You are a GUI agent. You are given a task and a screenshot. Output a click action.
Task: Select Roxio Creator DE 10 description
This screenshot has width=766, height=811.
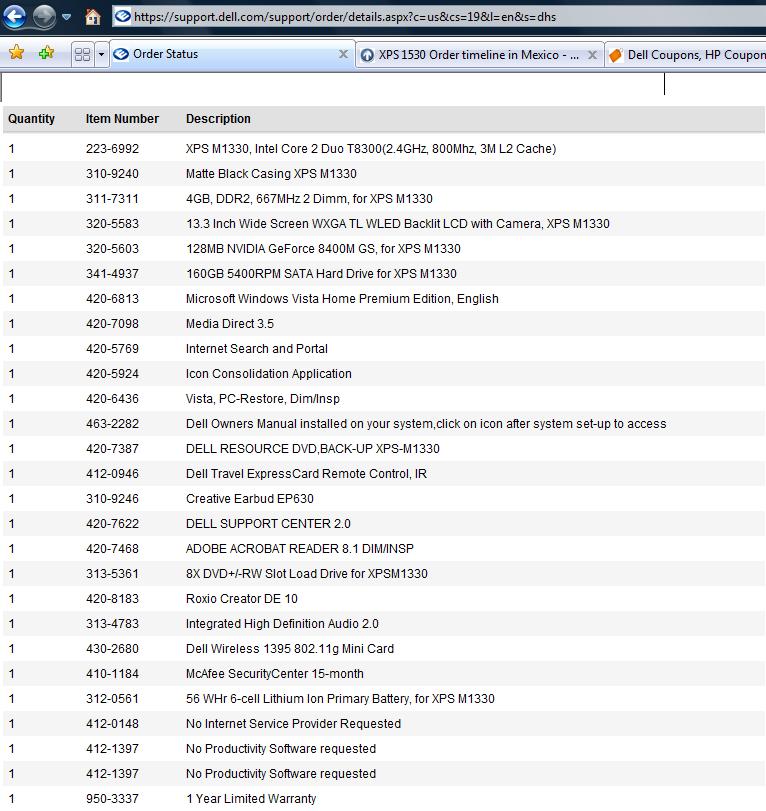242,598
